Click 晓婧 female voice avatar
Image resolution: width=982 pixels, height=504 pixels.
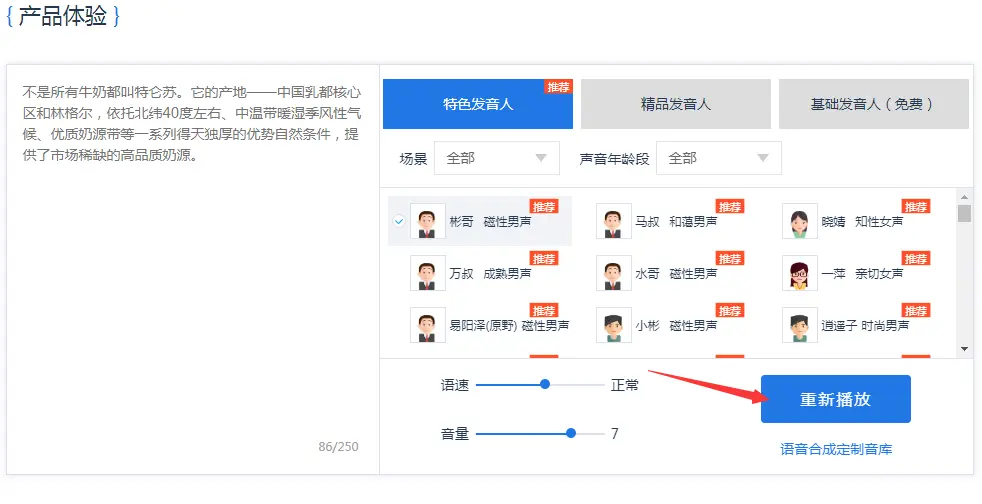coord(800,221)
